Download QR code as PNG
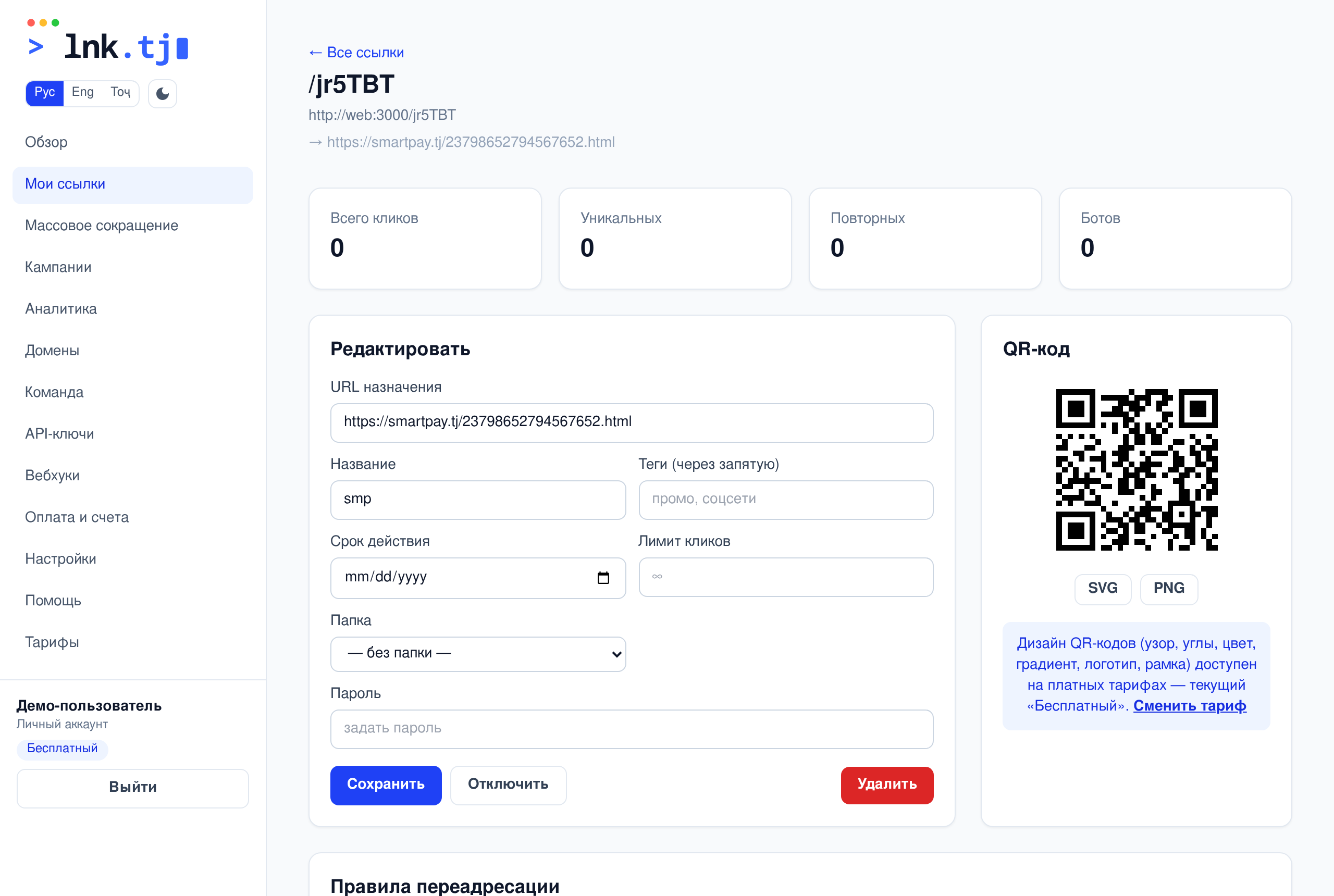 [1169, 589]
